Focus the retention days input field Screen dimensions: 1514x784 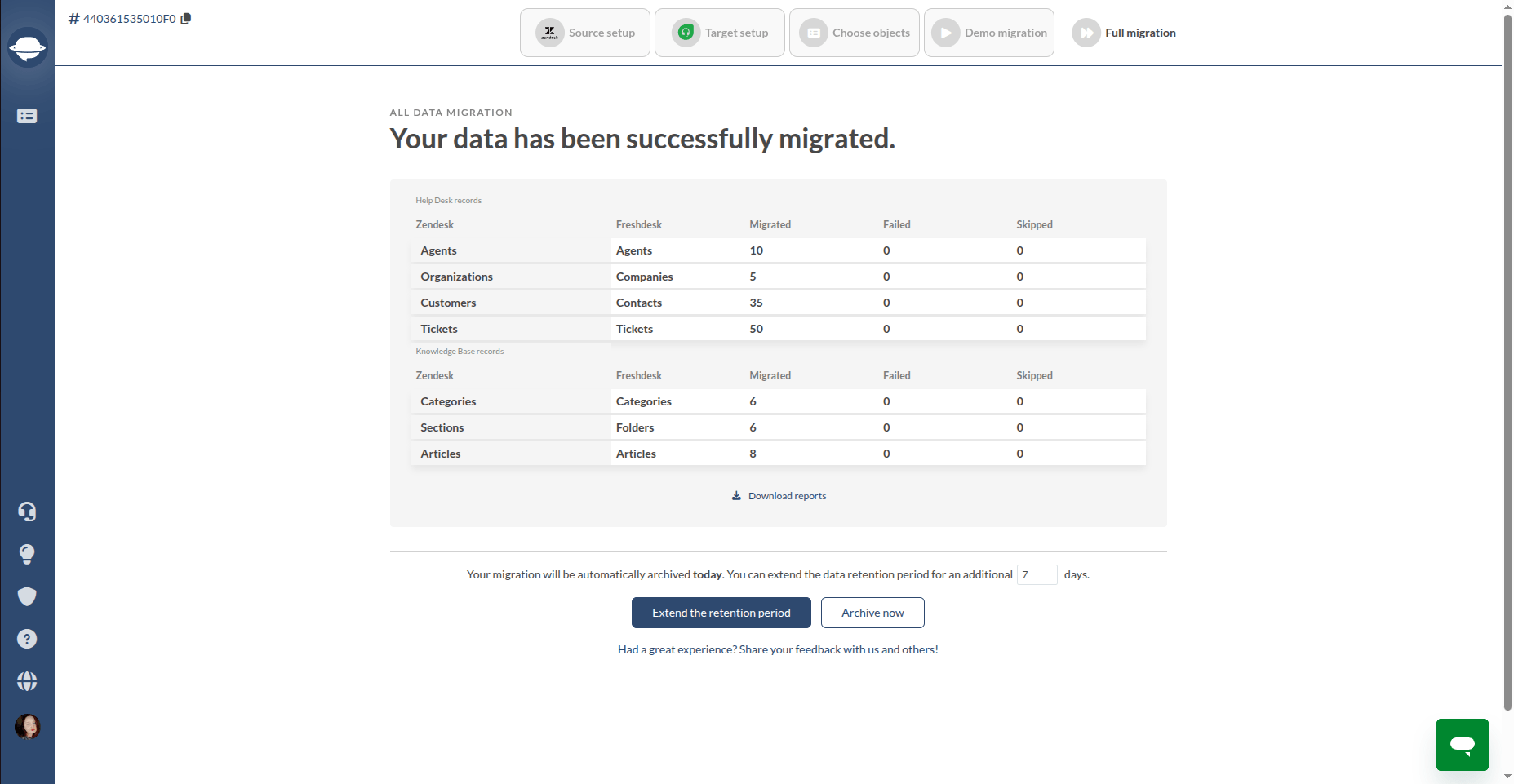coord(1037,574)
